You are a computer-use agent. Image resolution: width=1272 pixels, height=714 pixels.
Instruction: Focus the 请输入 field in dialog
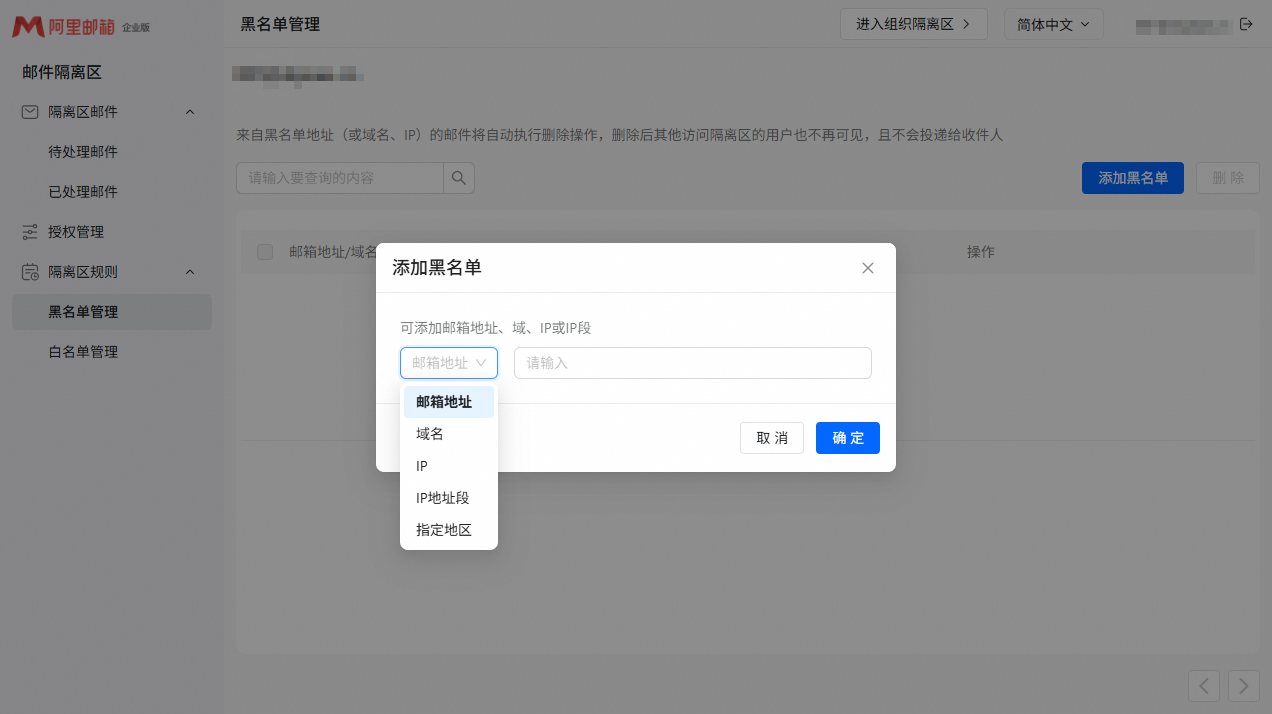pyautogui.click(x=693, y=363)
